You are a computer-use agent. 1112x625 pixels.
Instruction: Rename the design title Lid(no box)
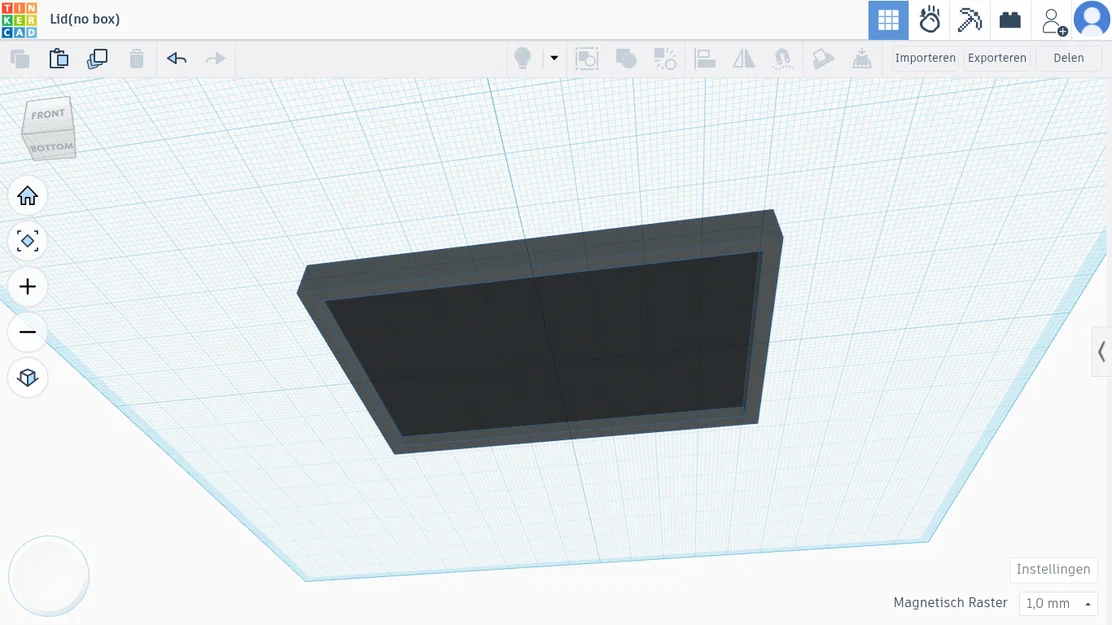point(84,19)
